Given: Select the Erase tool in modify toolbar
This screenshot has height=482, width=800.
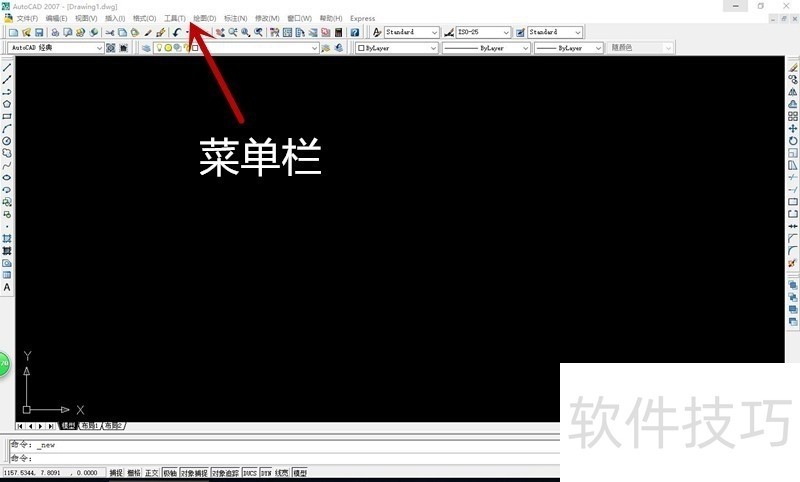Looking at the screenshot, I should (792, 67).
